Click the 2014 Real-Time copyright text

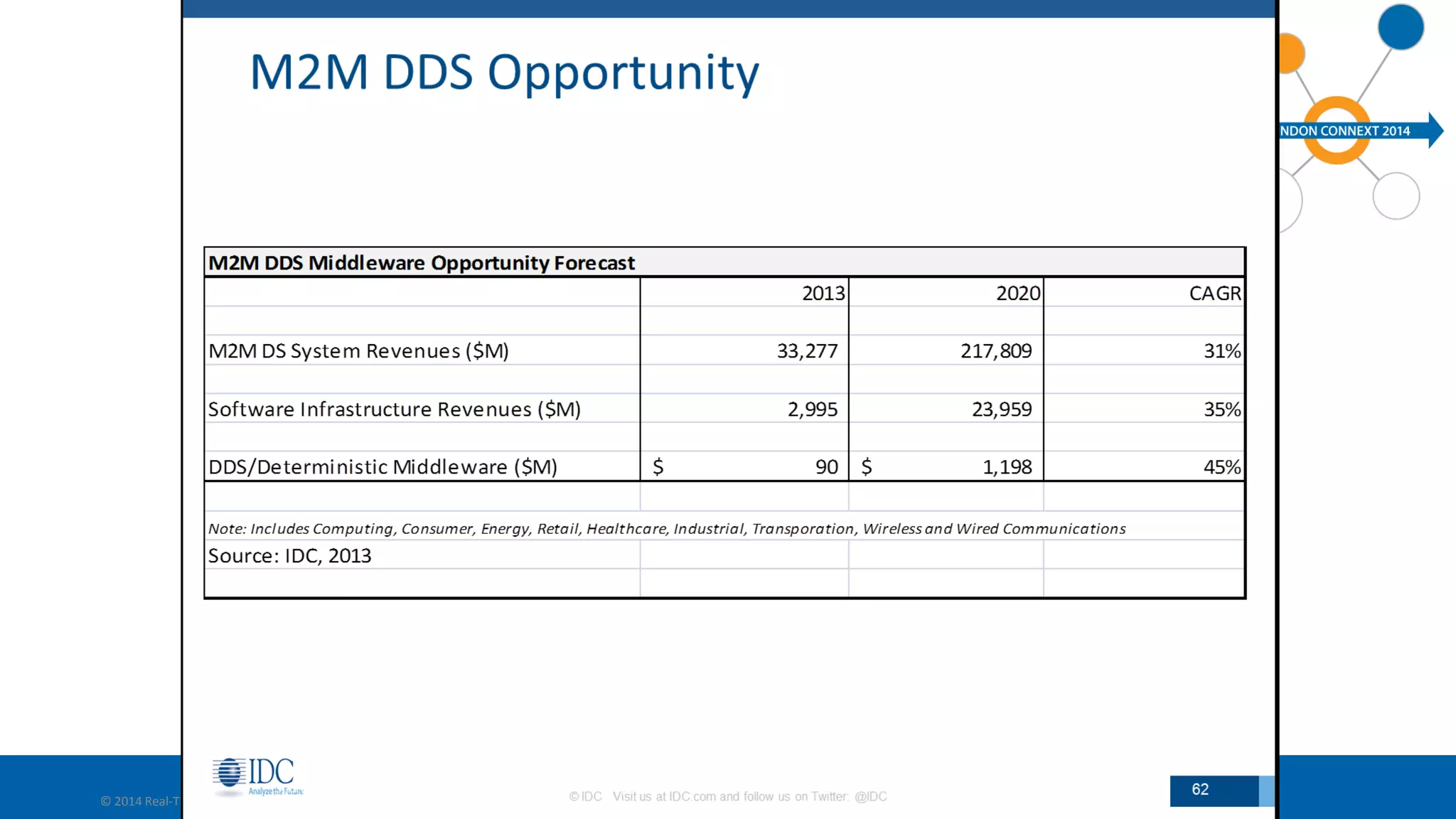[140, 801]
